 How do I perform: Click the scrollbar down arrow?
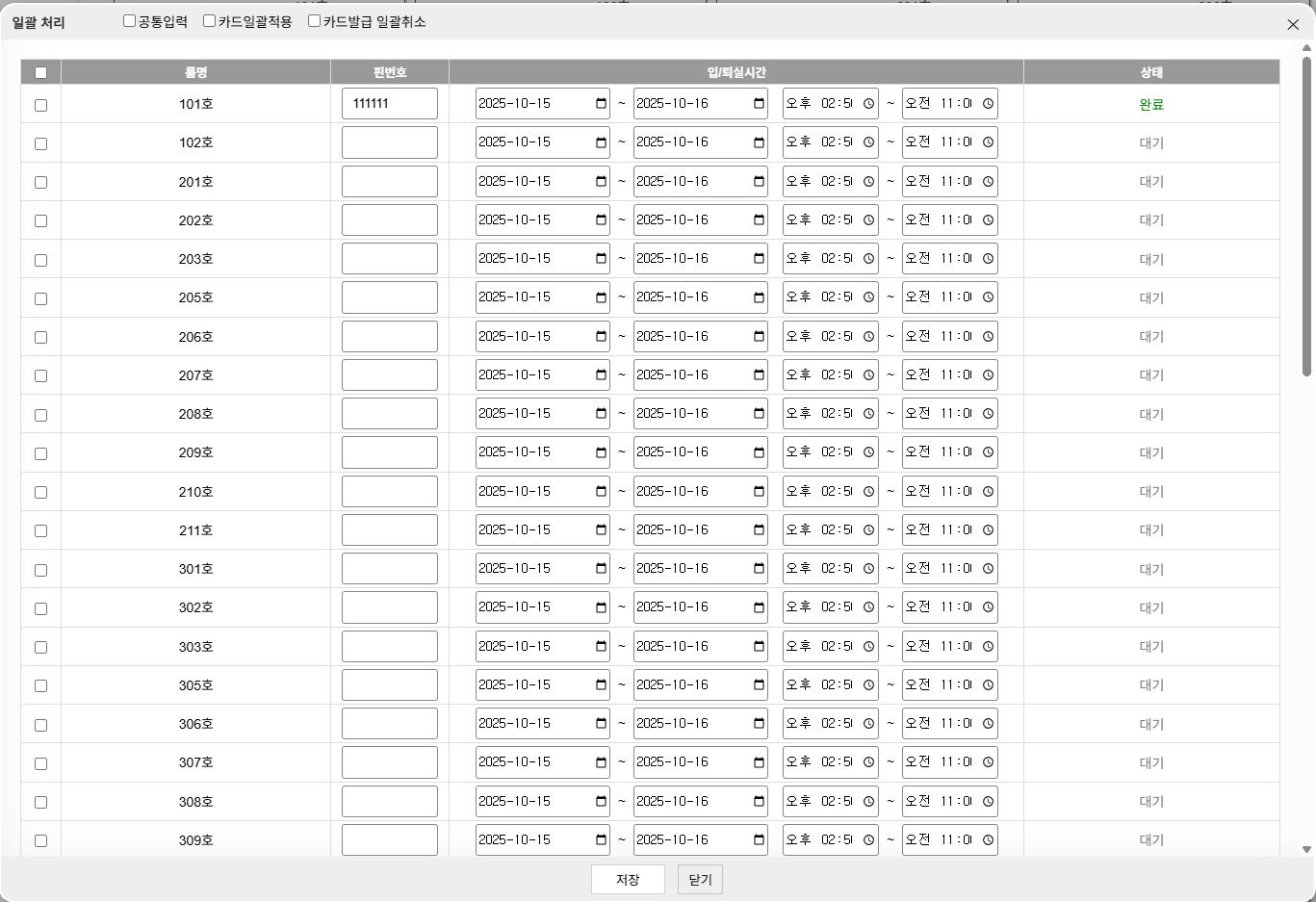(1306, 849)
